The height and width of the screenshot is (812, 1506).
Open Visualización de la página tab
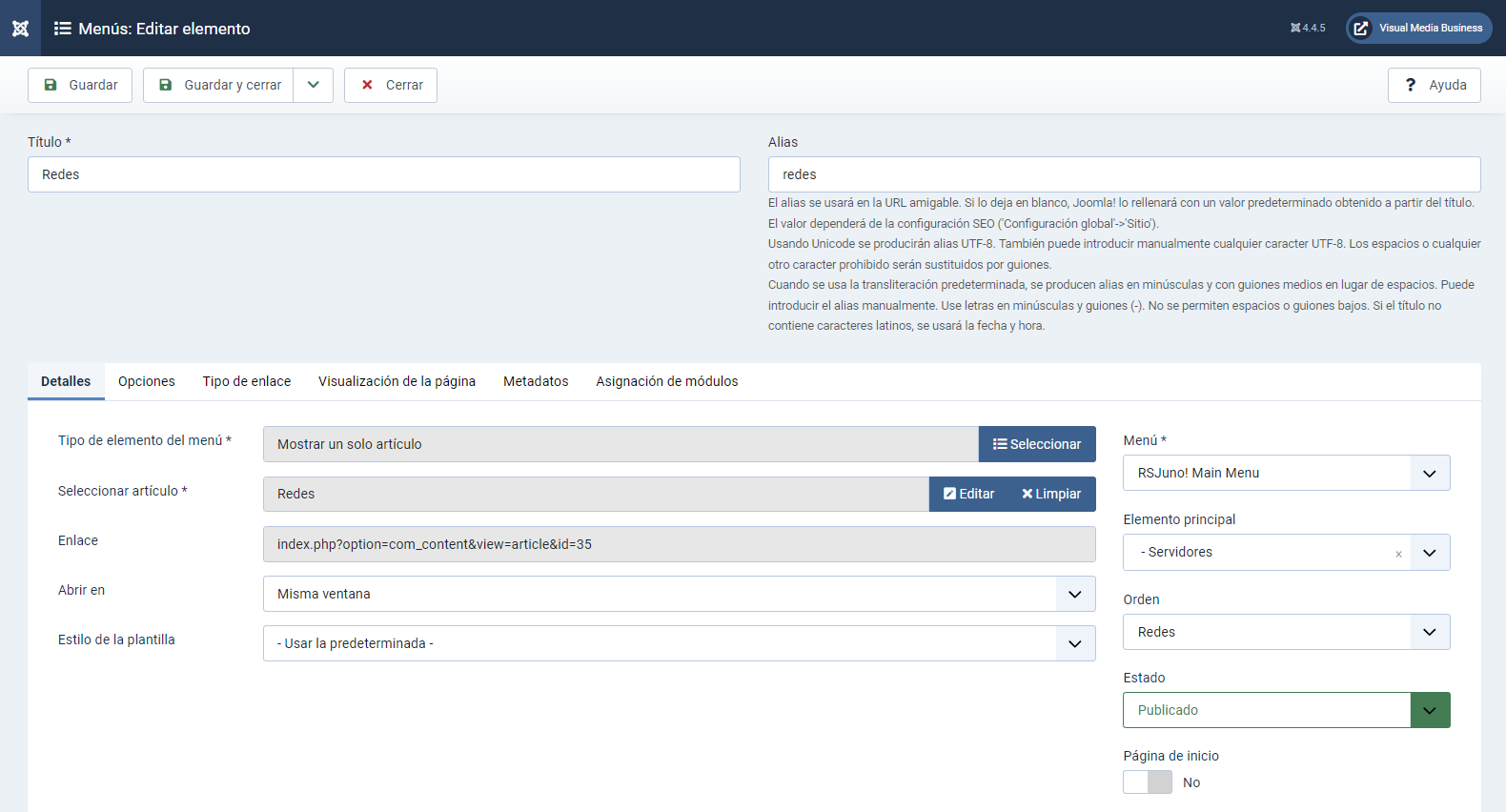tap(397, 381)
